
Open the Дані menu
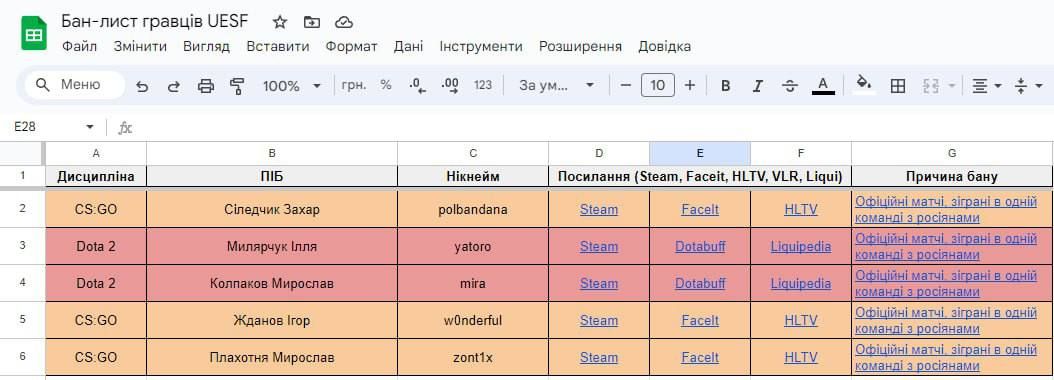[x=409, y=46]
